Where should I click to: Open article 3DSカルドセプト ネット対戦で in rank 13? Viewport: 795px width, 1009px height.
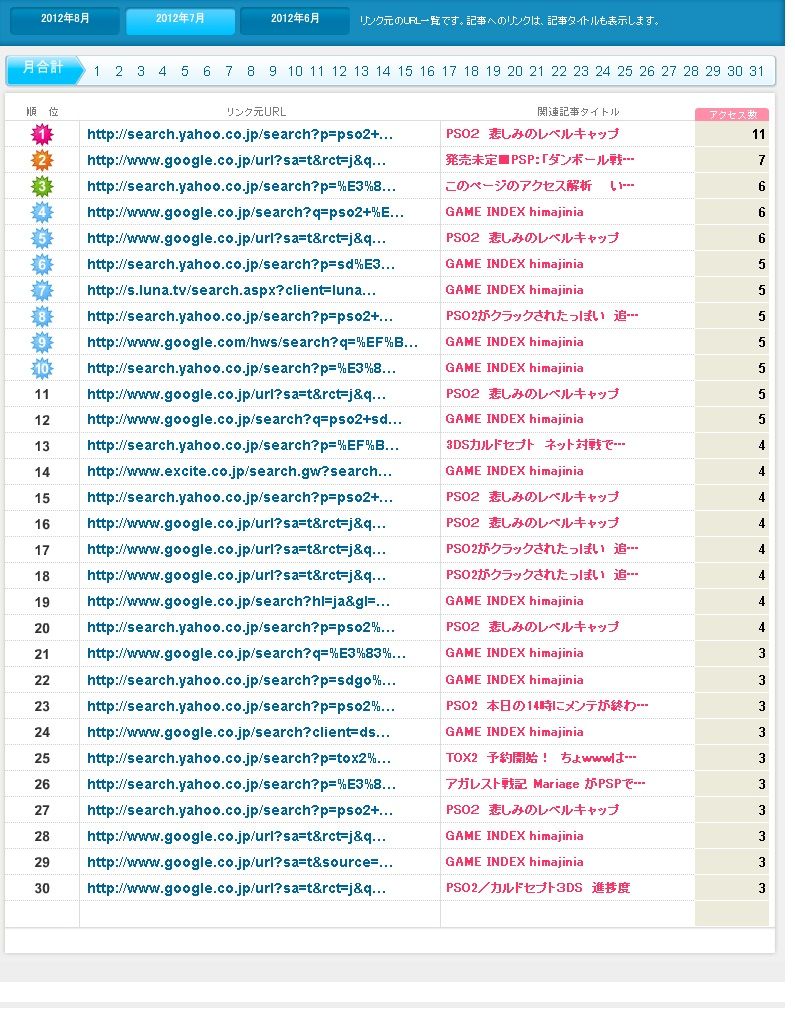[x=535, y=445]
